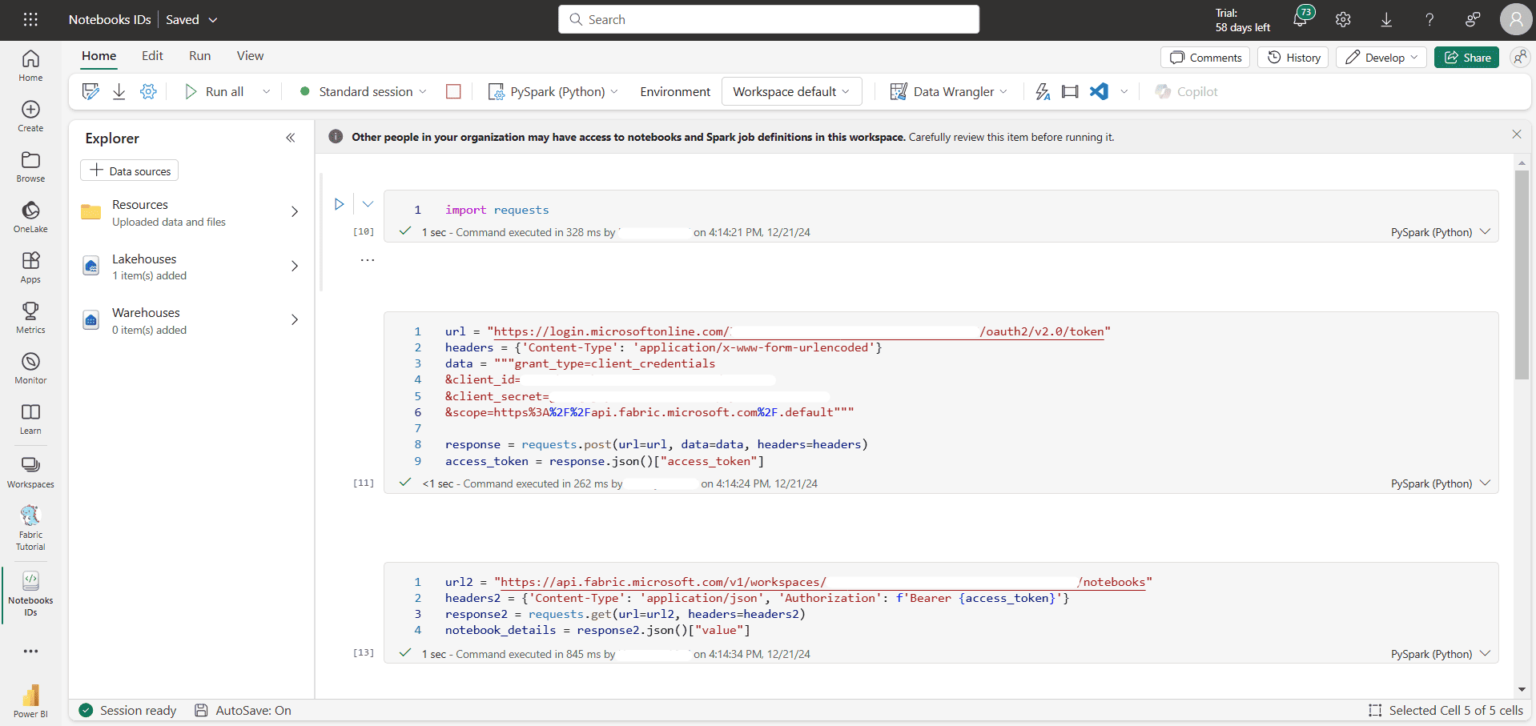Add Data sources in Explorer
Viewport: 1536px width, 726px height.
129,171
